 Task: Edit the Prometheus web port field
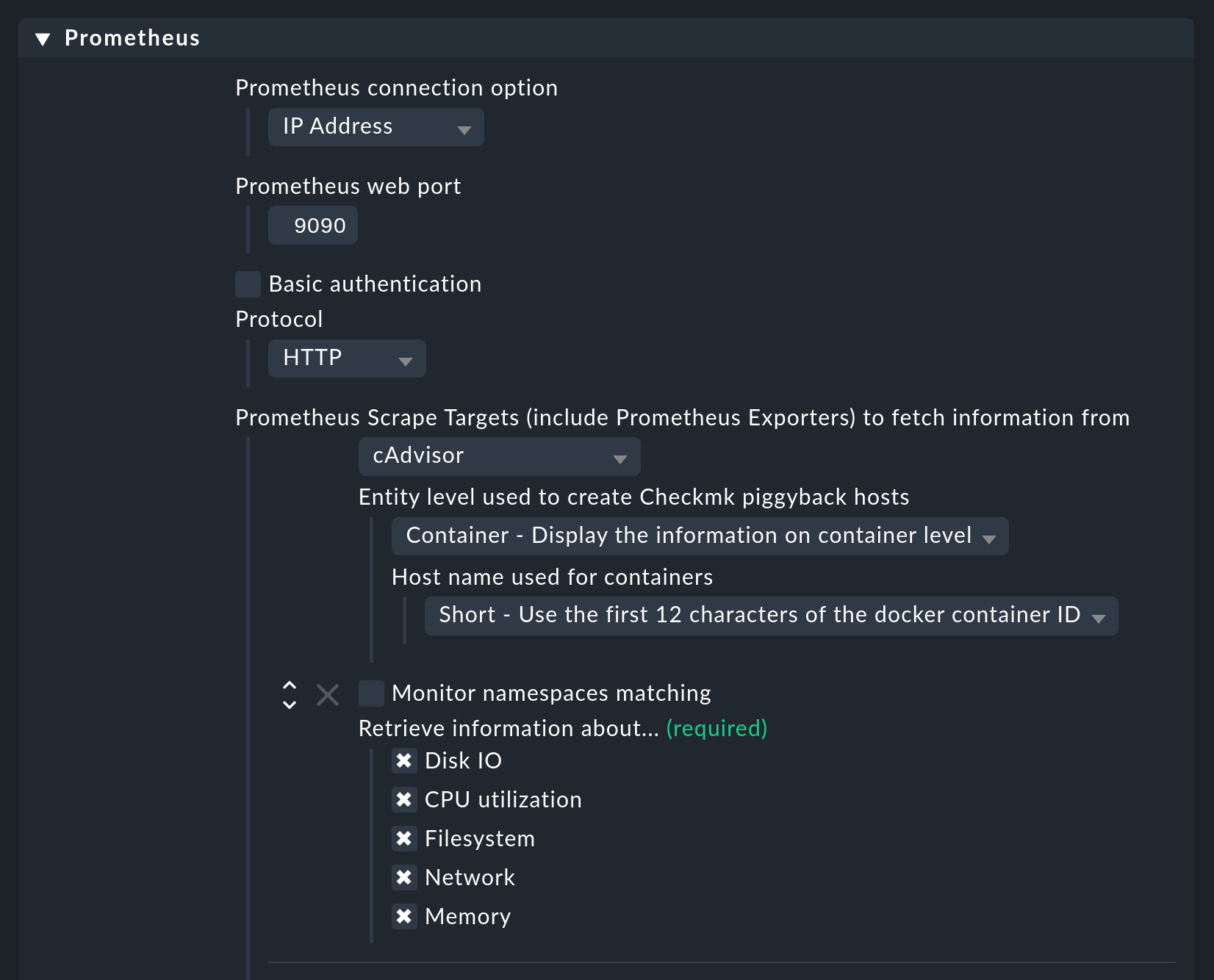[x=313, y=226]
